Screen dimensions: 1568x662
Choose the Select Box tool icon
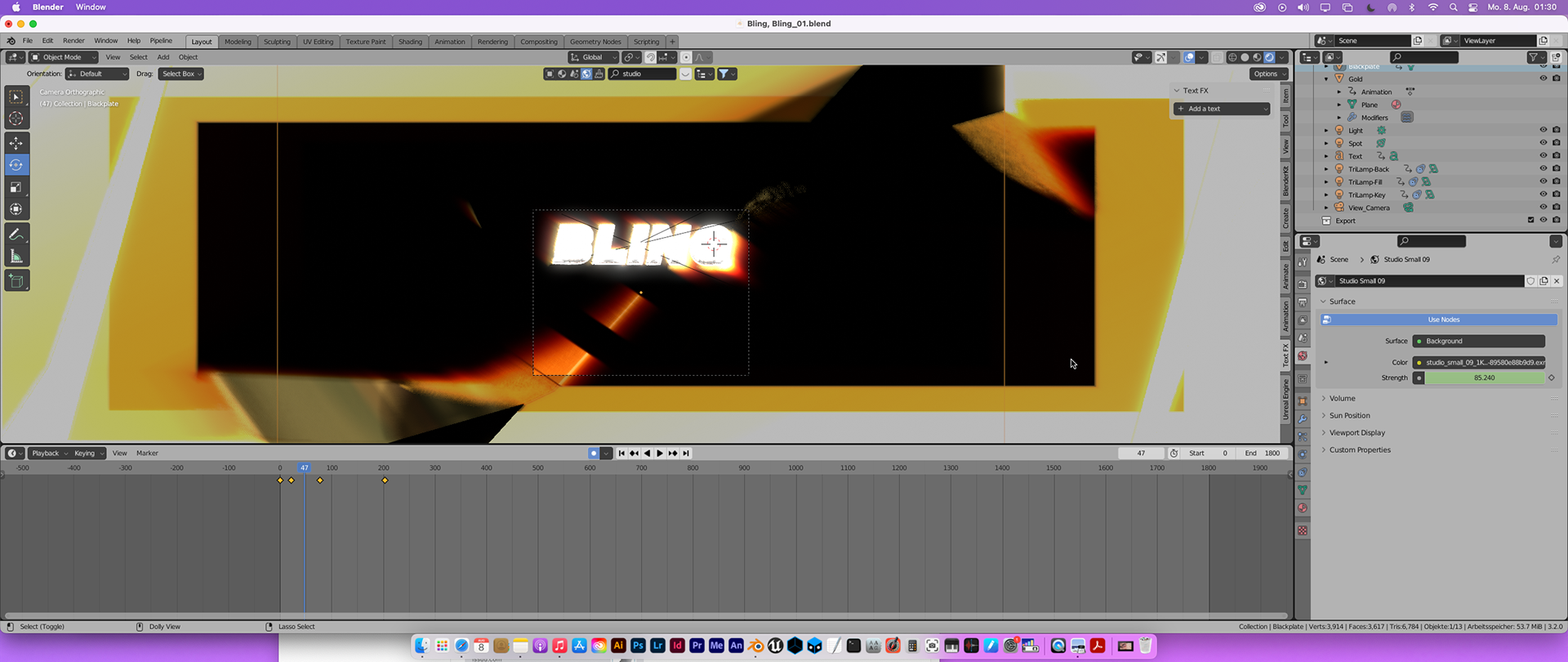point(16,97)
